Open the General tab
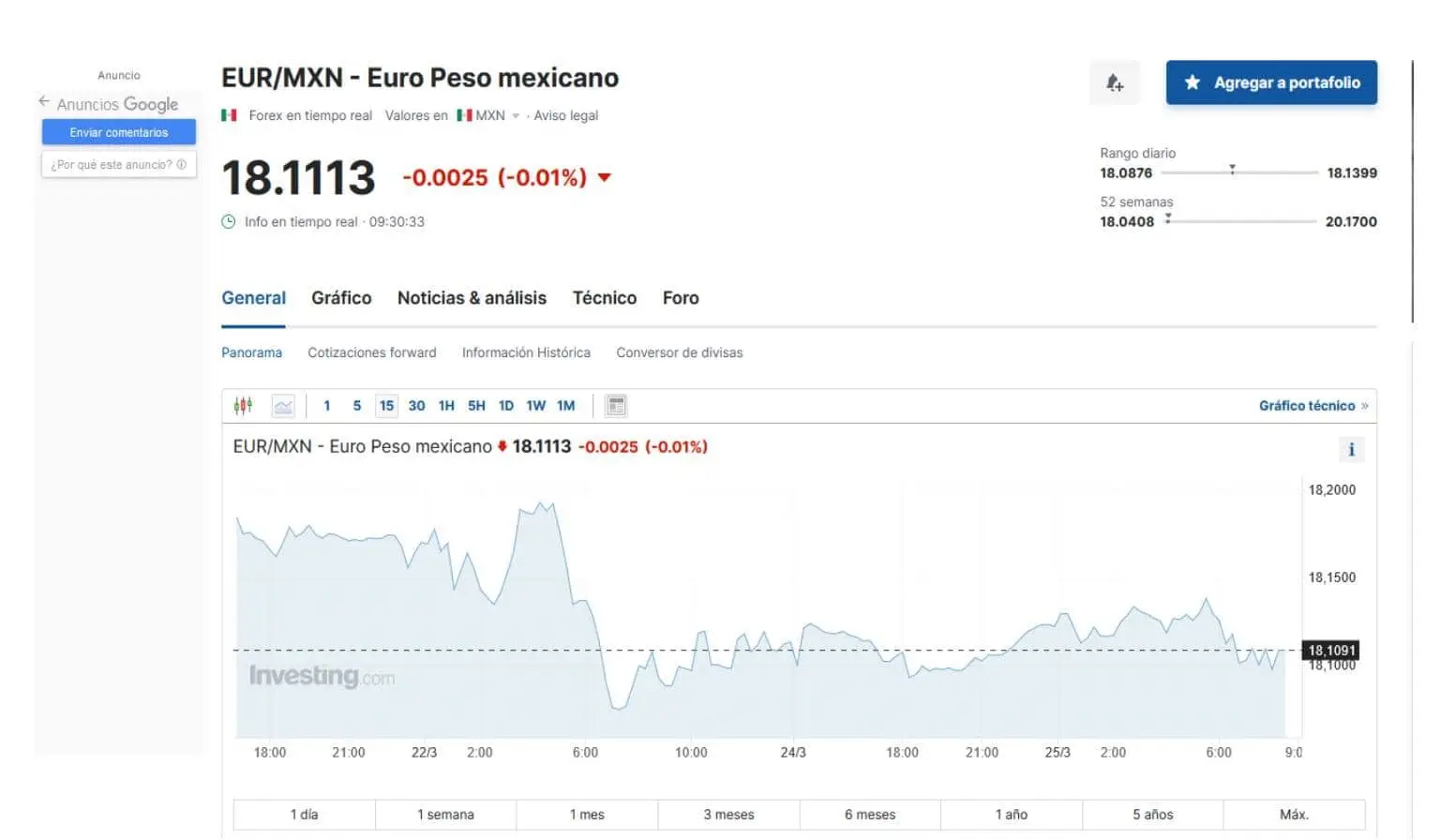Image resolution: width=1441 pixels, height=840 pixels. pos(253,298)
